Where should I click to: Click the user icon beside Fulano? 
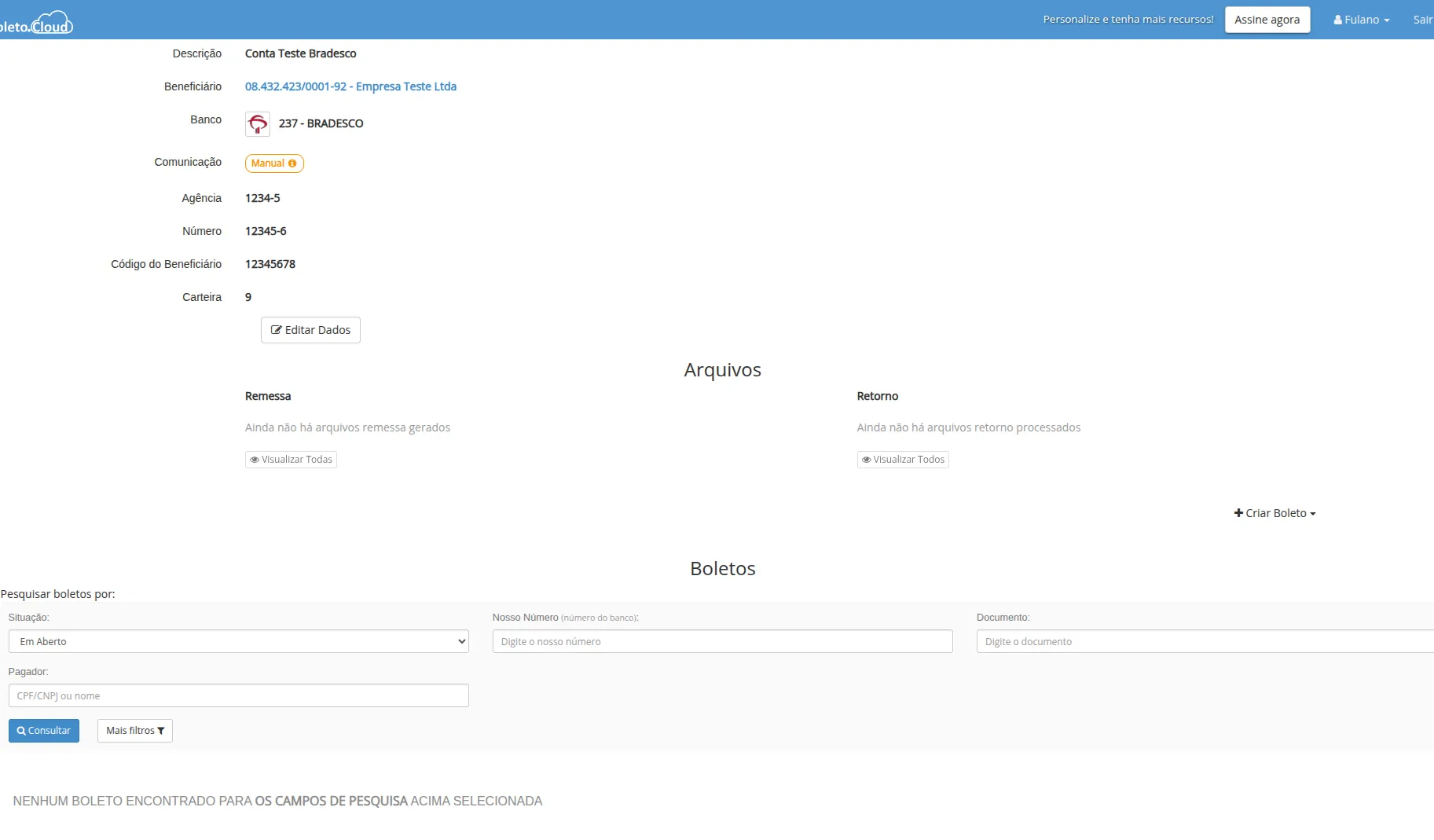1337,20
